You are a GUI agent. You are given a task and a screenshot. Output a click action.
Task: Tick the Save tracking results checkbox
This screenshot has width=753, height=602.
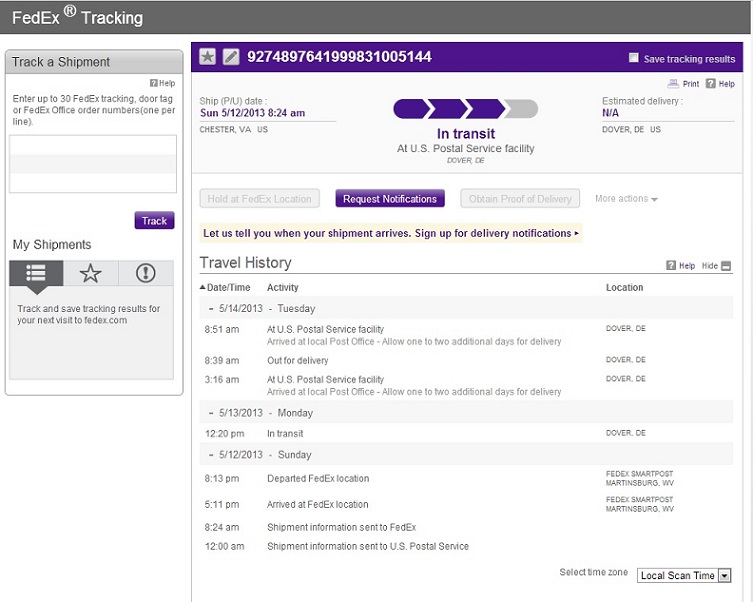[633, 58]
